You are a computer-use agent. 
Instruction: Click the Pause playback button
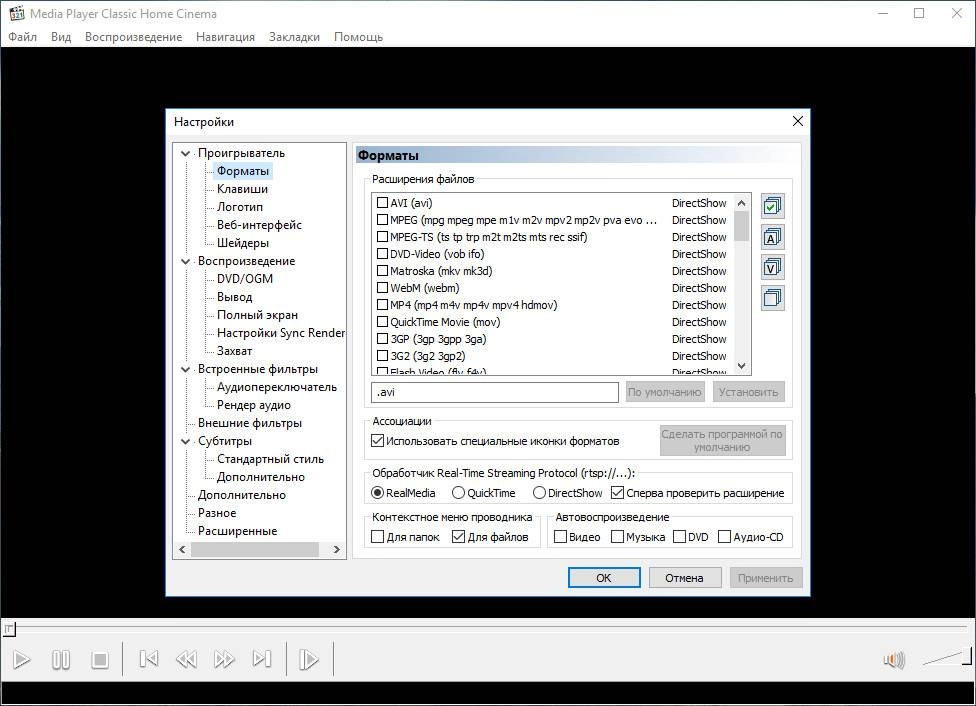[60, 659]
